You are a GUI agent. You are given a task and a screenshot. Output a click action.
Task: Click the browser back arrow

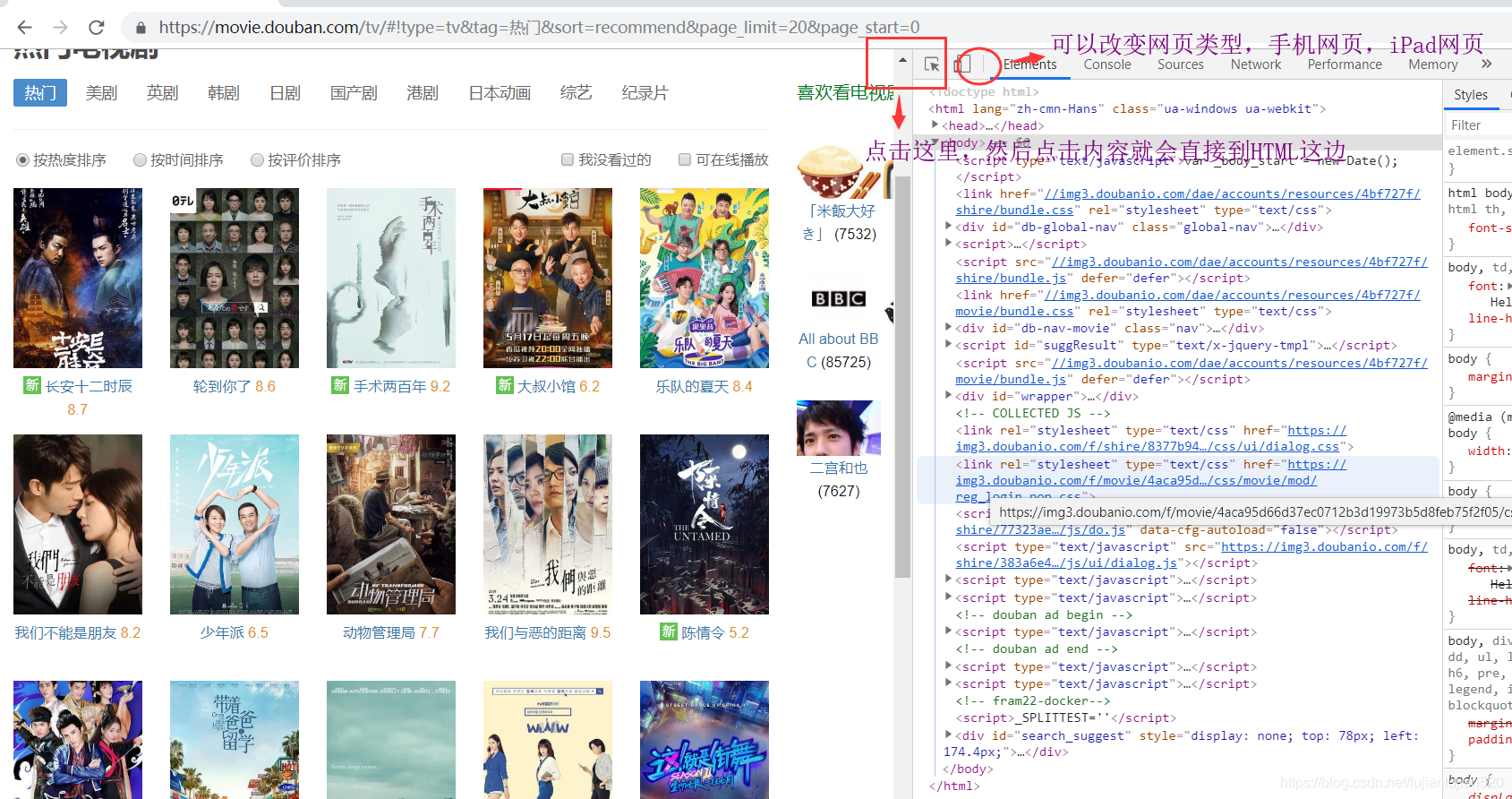25,27
